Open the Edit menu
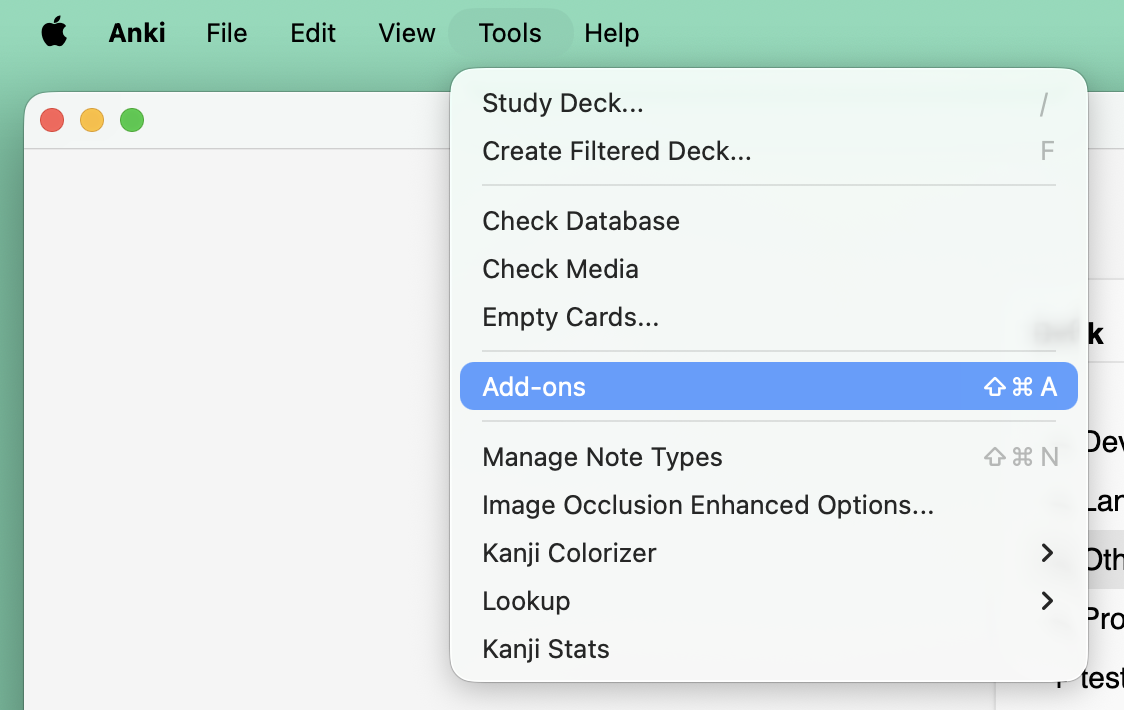The height and width of the screenshot is (710, 1124). 312,33
